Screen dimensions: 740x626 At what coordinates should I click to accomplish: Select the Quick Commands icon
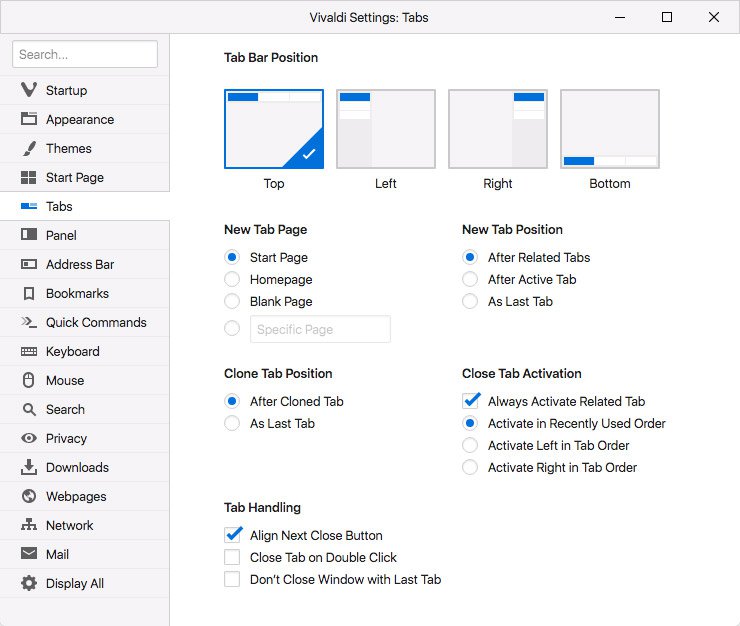[x=28, y=322]
